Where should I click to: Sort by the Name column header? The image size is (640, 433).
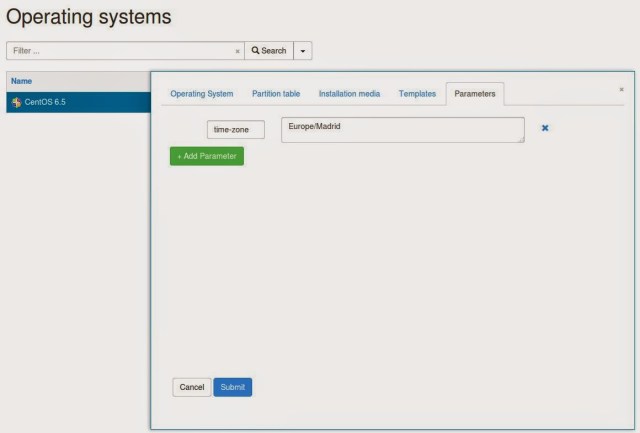click(x=21, y=80)
